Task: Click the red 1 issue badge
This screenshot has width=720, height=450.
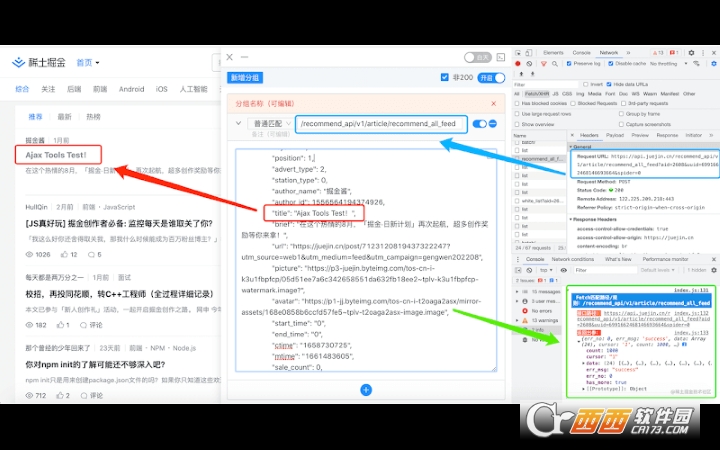Action: [x=674, y=53]
